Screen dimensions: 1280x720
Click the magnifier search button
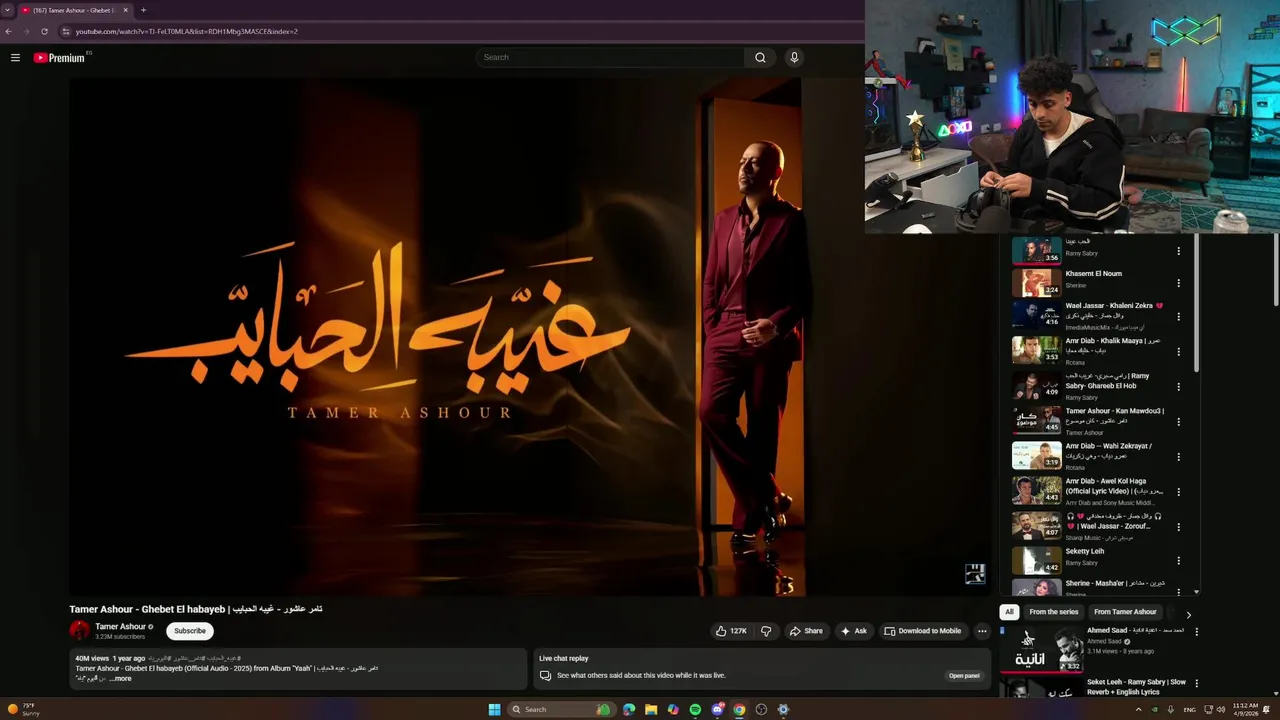pos(760,57)
